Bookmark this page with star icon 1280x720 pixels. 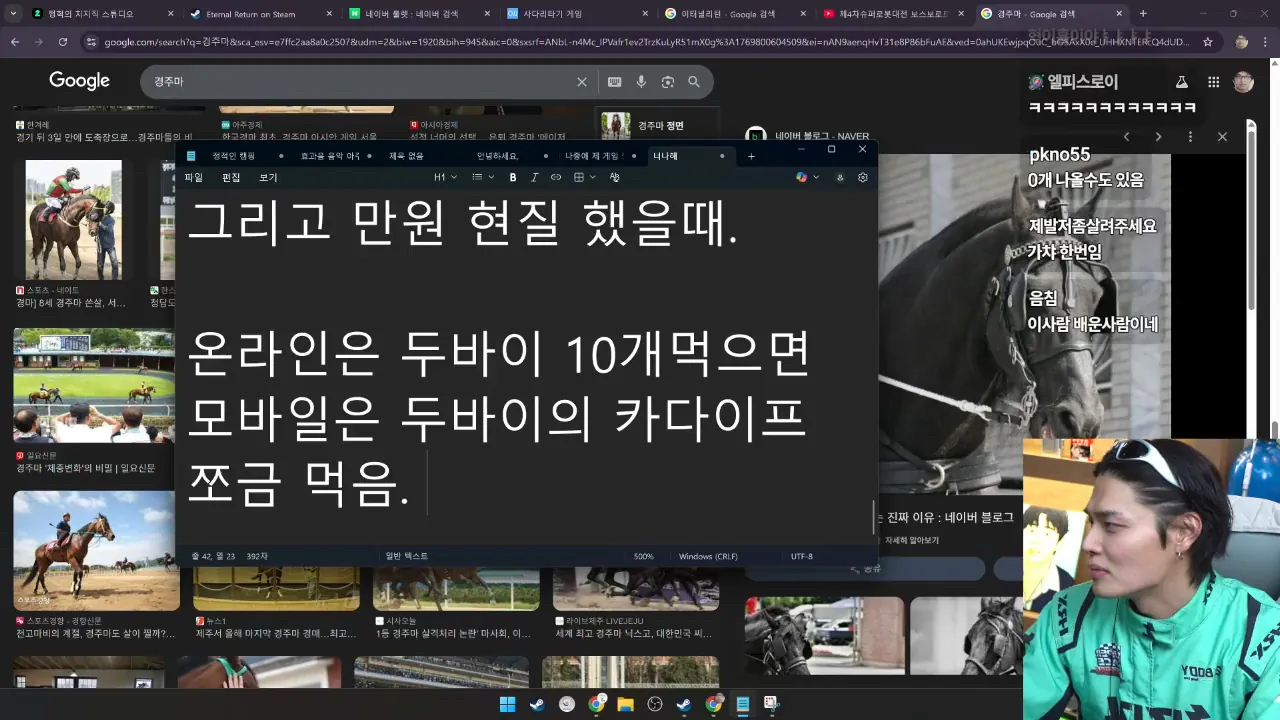[x=1208, y=42]
